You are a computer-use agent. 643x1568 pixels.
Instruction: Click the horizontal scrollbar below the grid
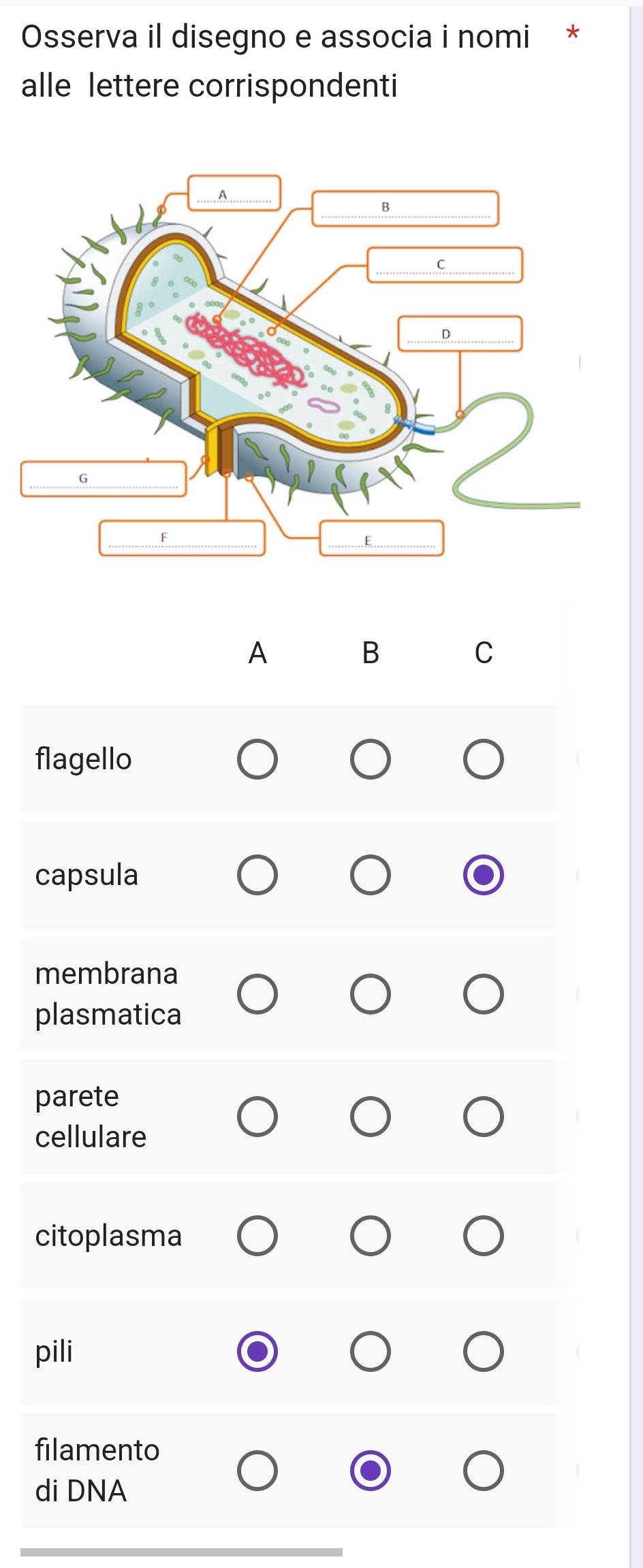(x=181, y=1552)
